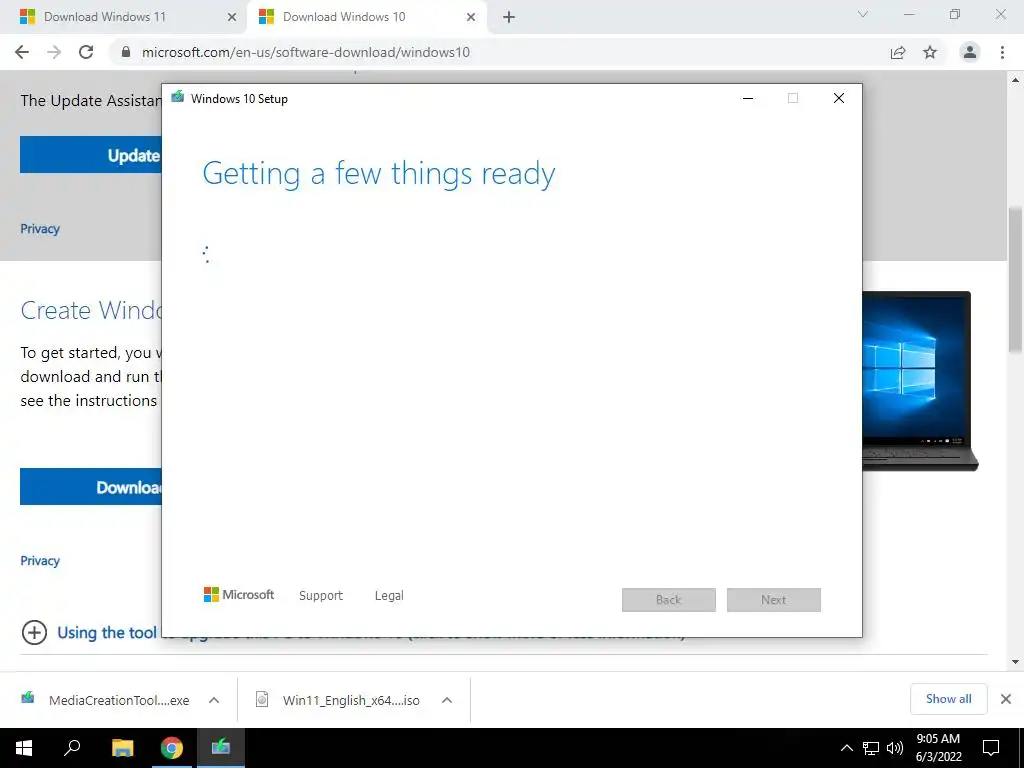1024x768 pixels.
Task: Close the Windows 10 Setup dialog
Action: [839, 98]
